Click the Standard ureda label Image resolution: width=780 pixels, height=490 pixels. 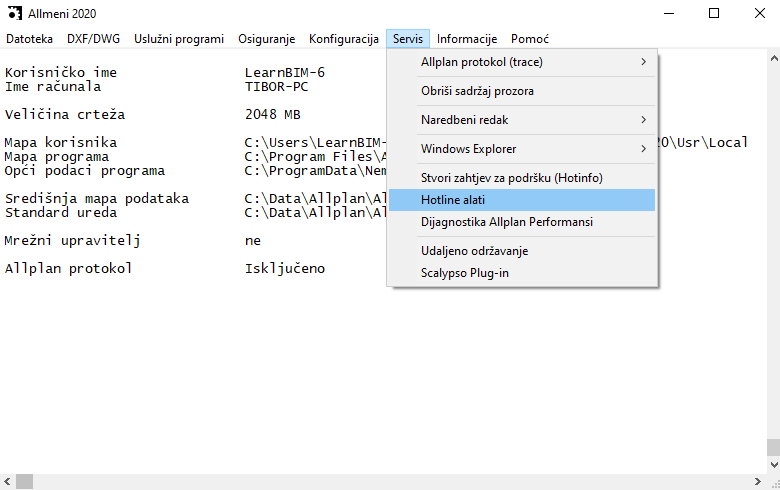[61, 212]
